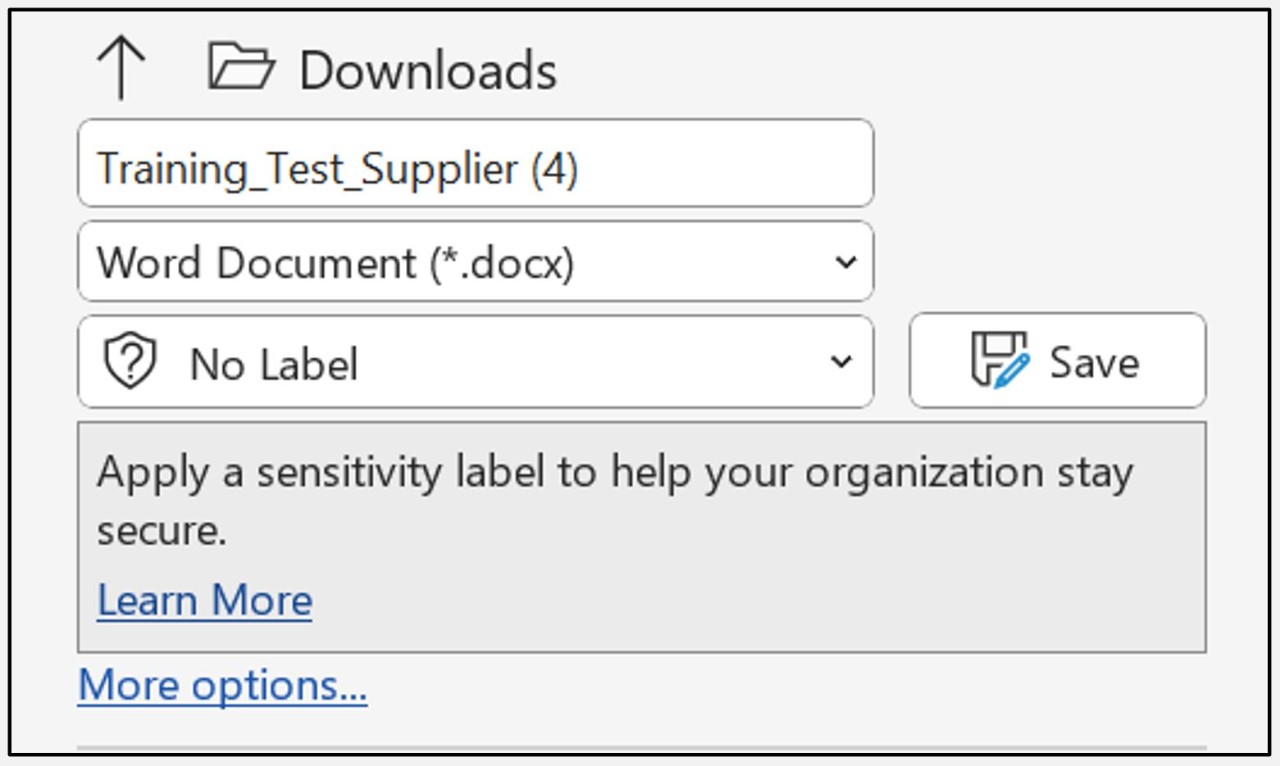This screenshot has width=1280, height=766.
Task: Open the No Label sensitivity dropdown
Action: [475, 362]
